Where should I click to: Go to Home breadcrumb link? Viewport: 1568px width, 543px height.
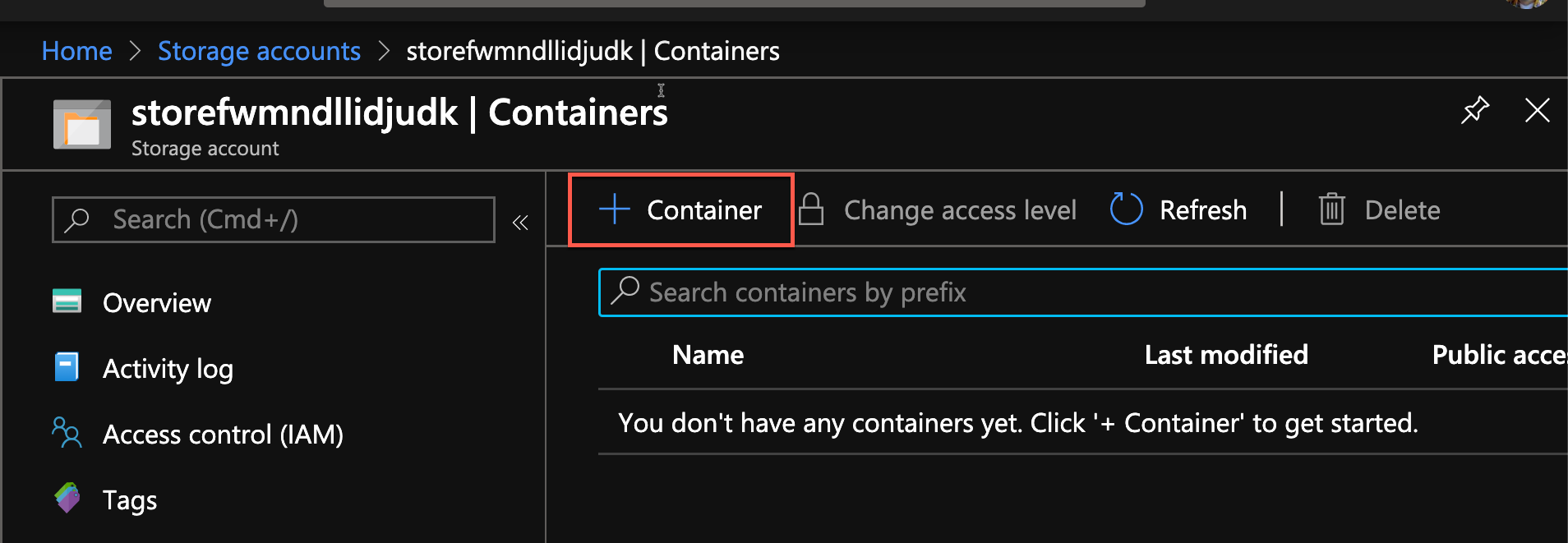(76, 51)
